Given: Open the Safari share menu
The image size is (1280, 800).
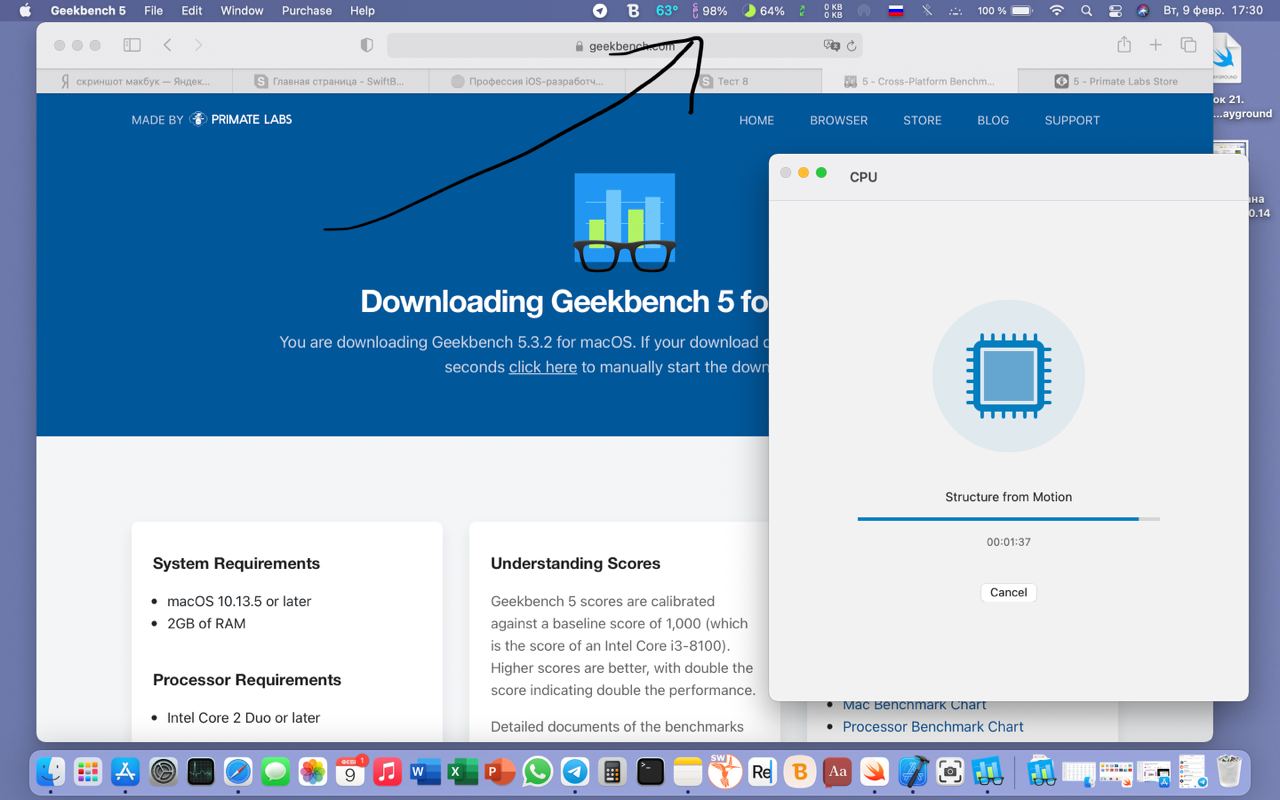Looking at the screenshot, I should (1124, 44).
